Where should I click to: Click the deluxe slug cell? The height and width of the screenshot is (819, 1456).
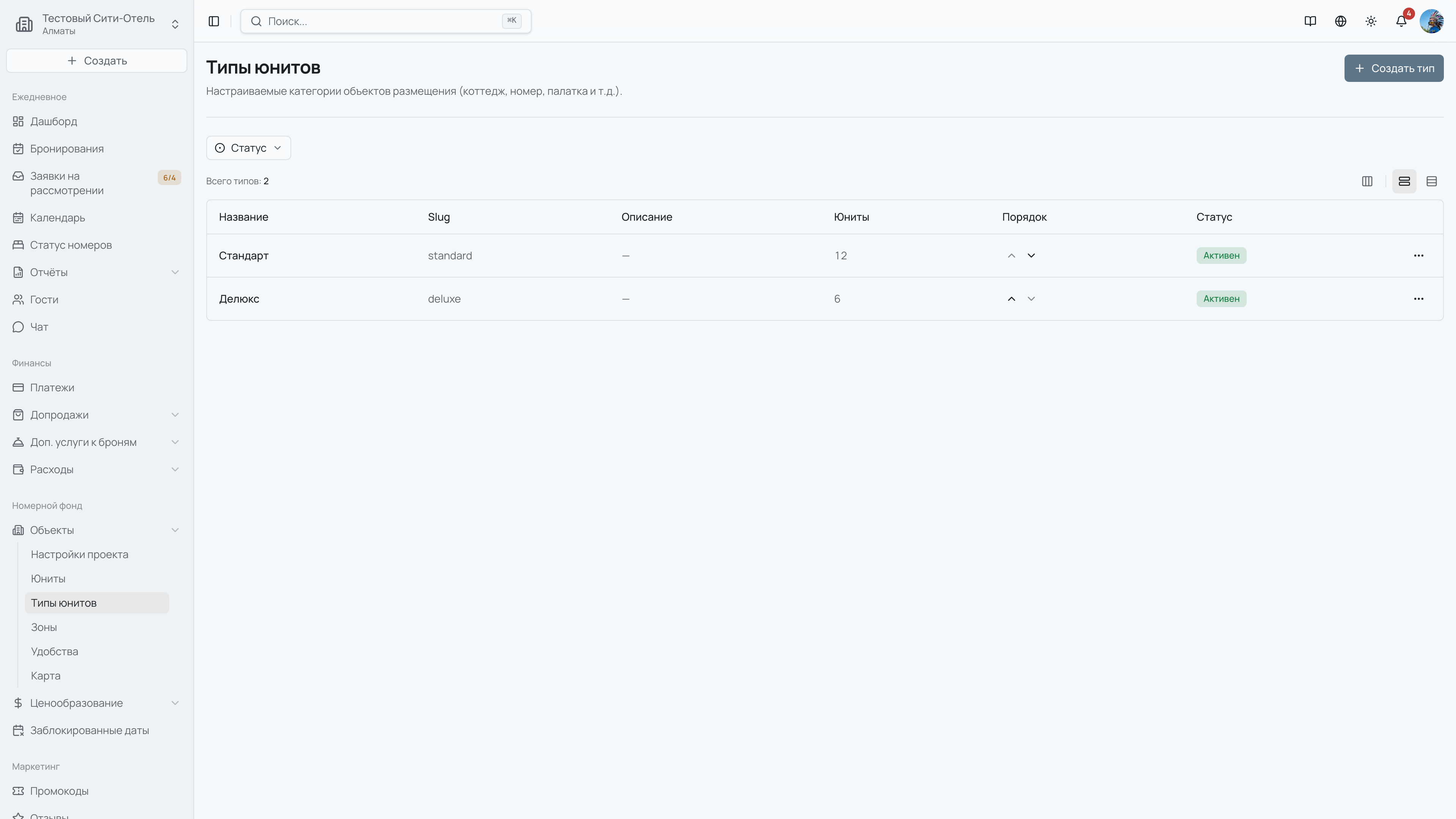444,299
